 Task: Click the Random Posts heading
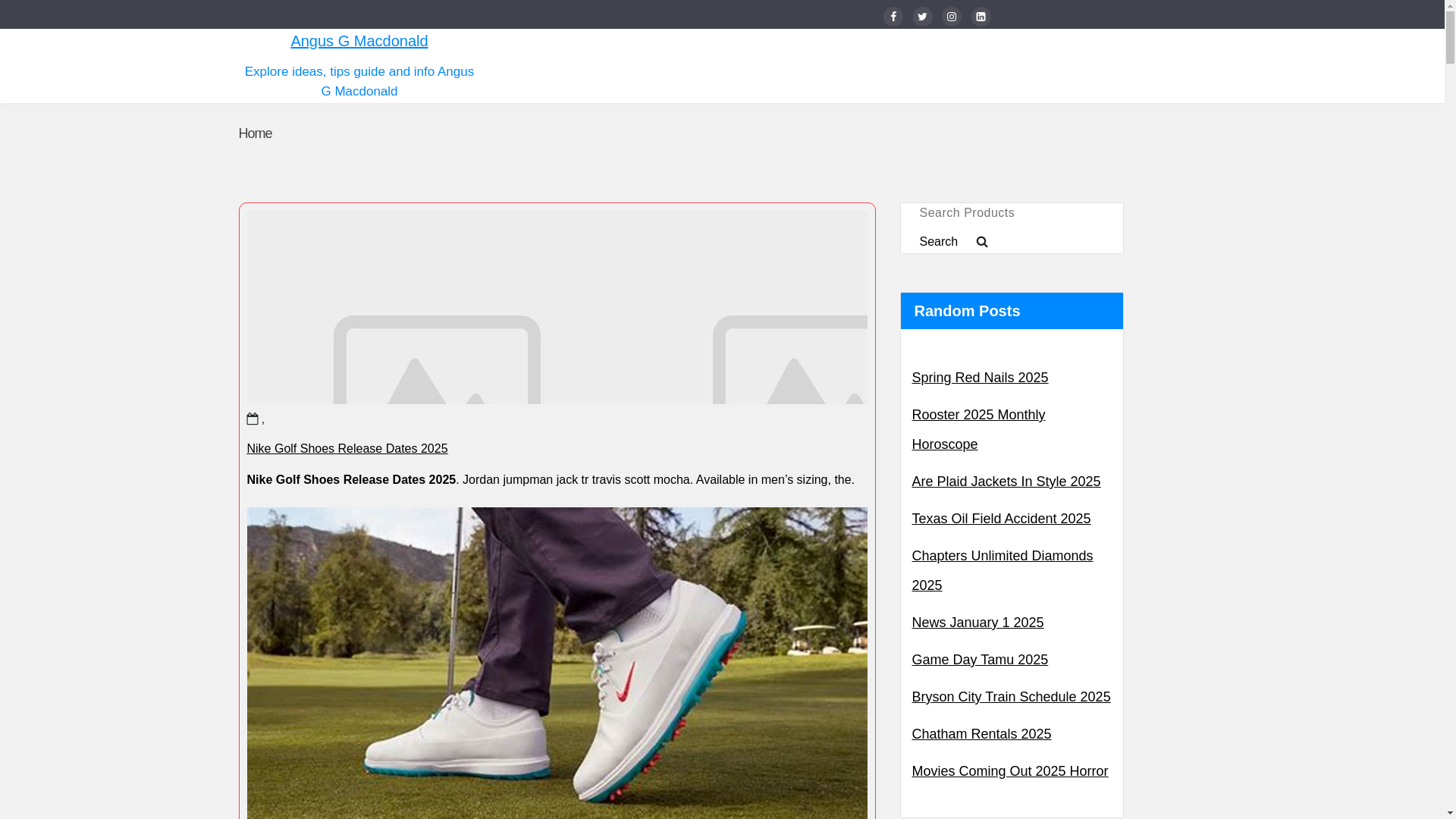[x=967, y=311]
